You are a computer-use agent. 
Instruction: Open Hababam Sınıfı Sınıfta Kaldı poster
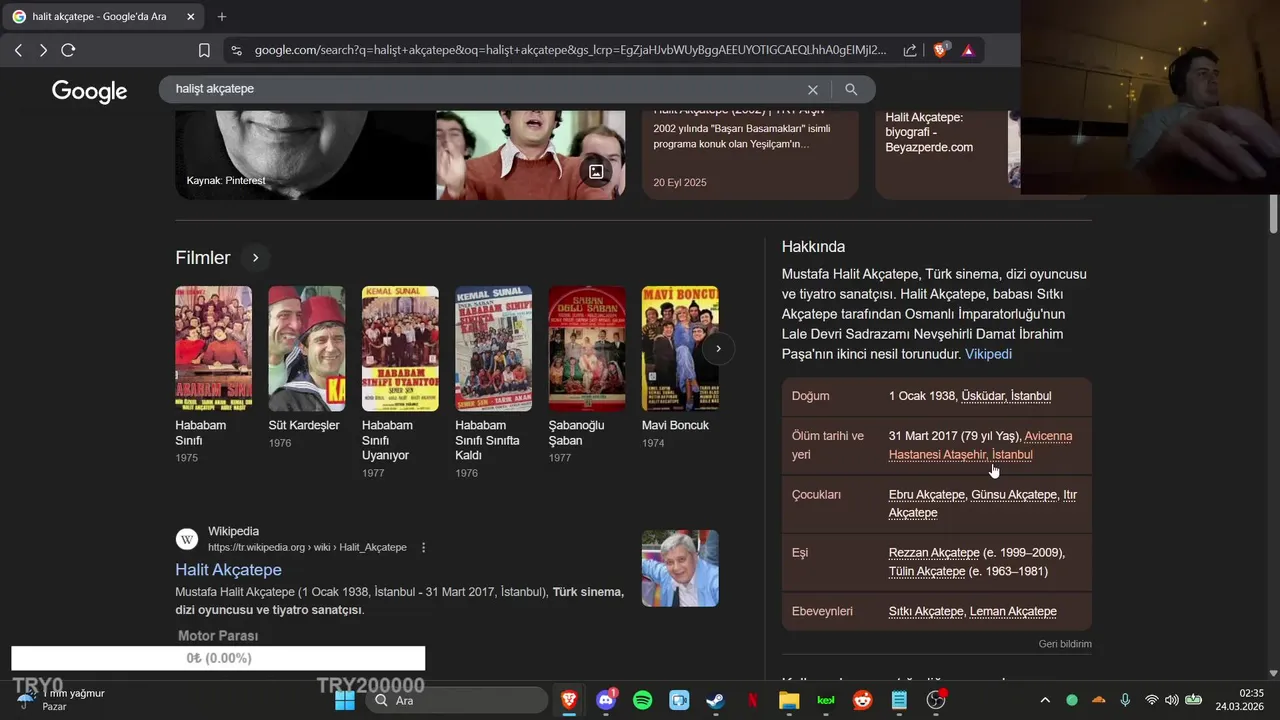click(494, 349)
